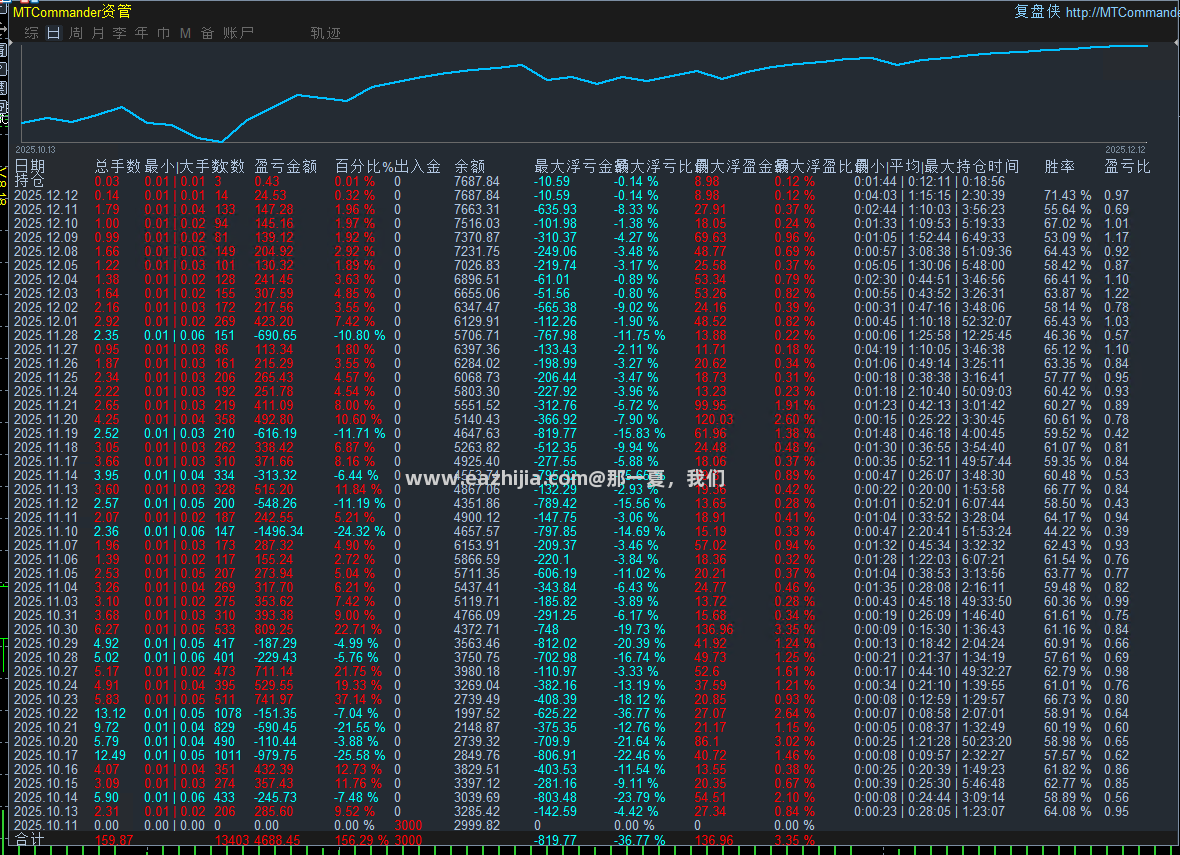Click the 持仓 row label
The image size is (1180, 855).
click(x=29, y=181)
